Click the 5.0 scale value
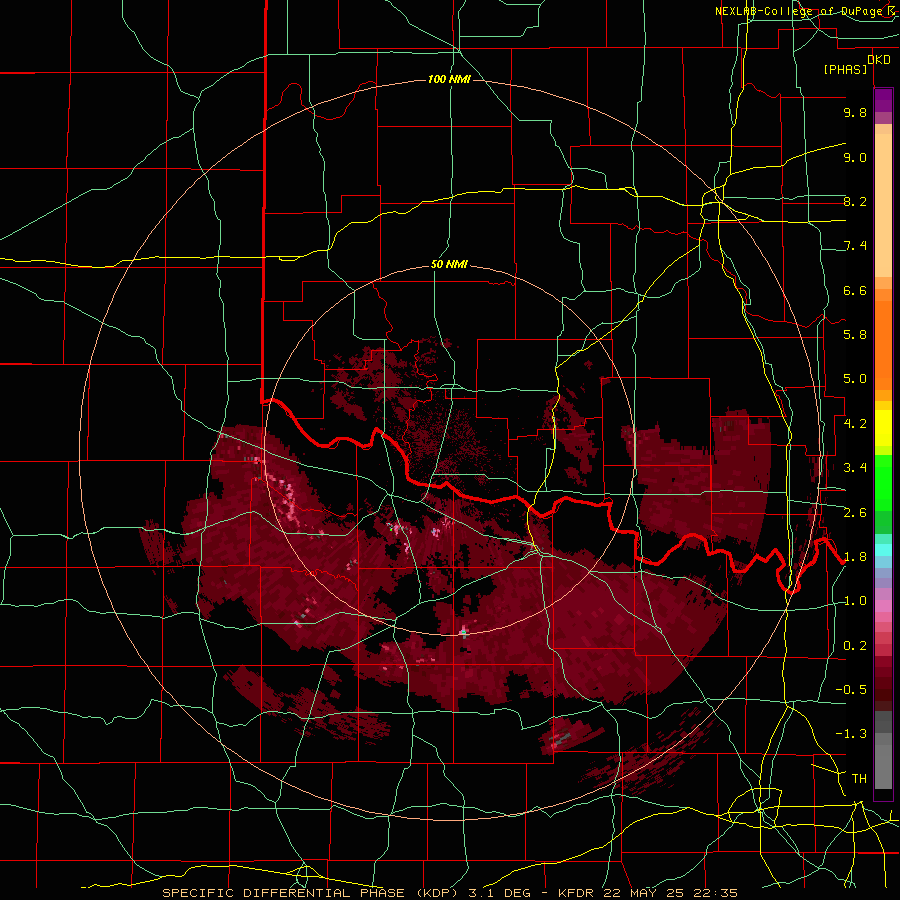This screenshot has width=900, height=900. (x=855, y=379)
